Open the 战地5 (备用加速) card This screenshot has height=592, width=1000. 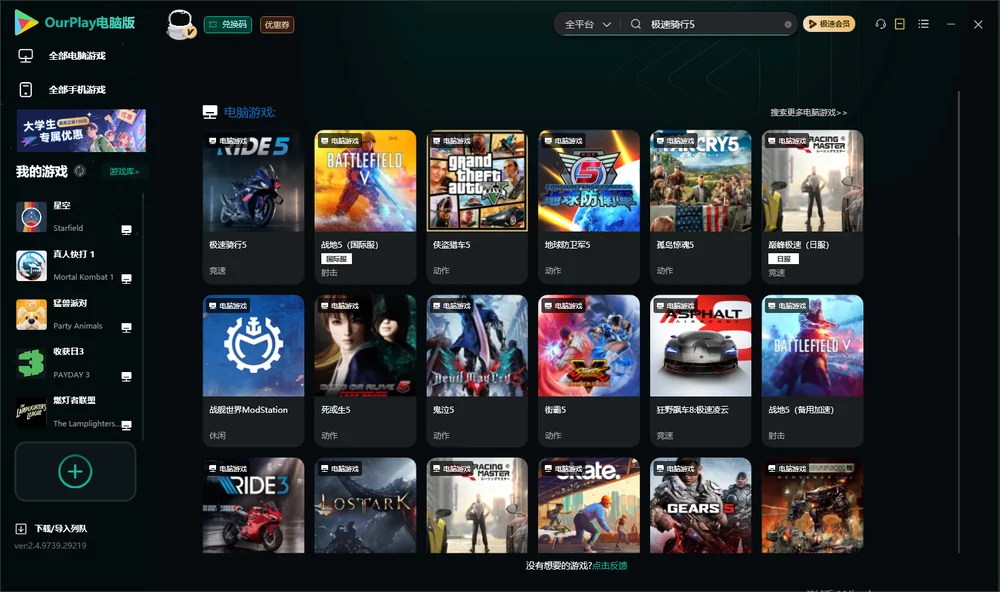[812, 371]
